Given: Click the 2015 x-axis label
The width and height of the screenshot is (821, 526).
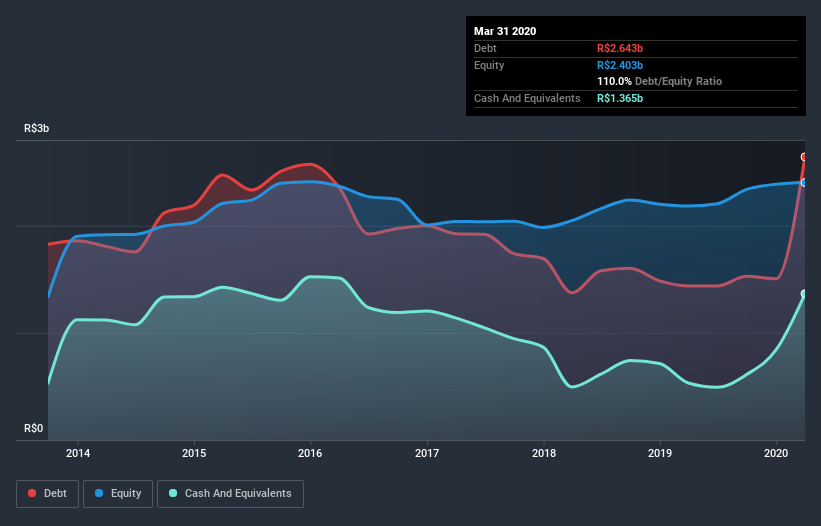Looking at the screenshot, I should click(194, 453).
